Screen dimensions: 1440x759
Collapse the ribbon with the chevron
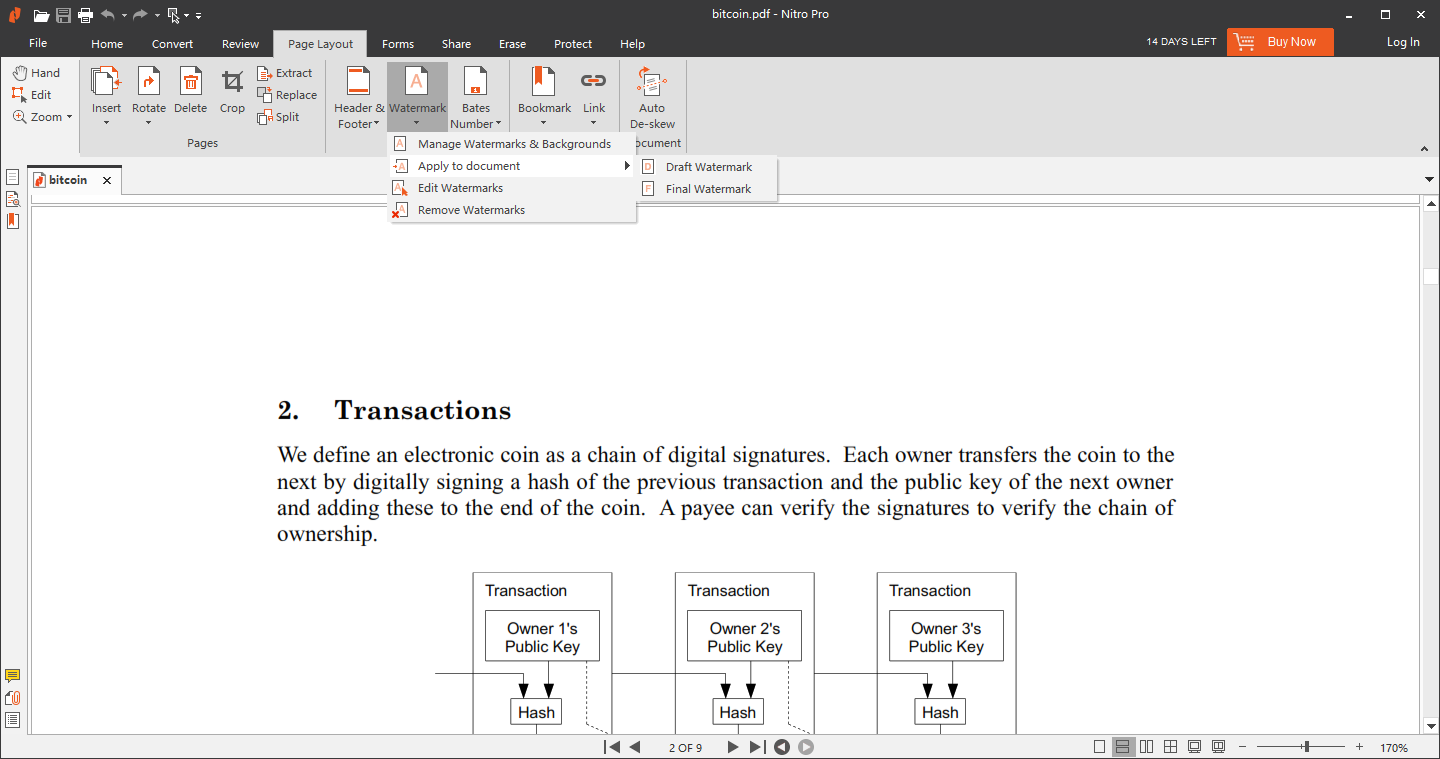click(1425, 148)
